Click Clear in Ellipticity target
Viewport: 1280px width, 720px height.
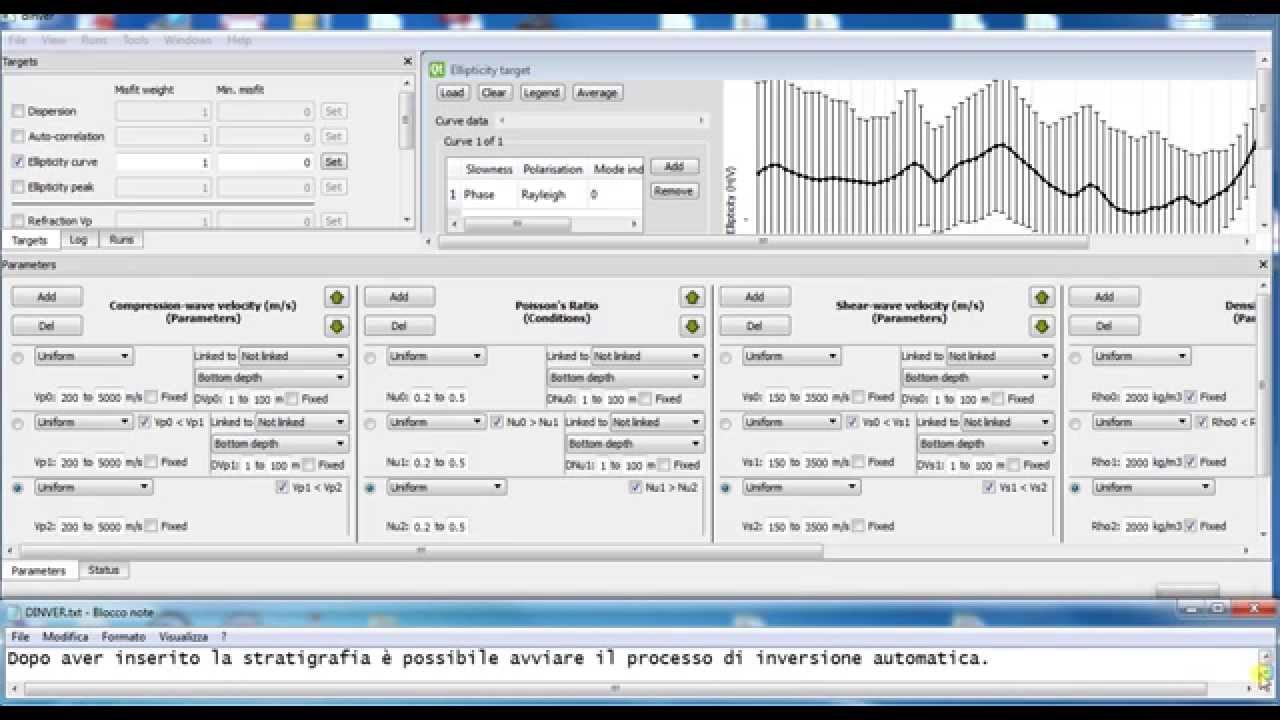(x=494, y=92)
